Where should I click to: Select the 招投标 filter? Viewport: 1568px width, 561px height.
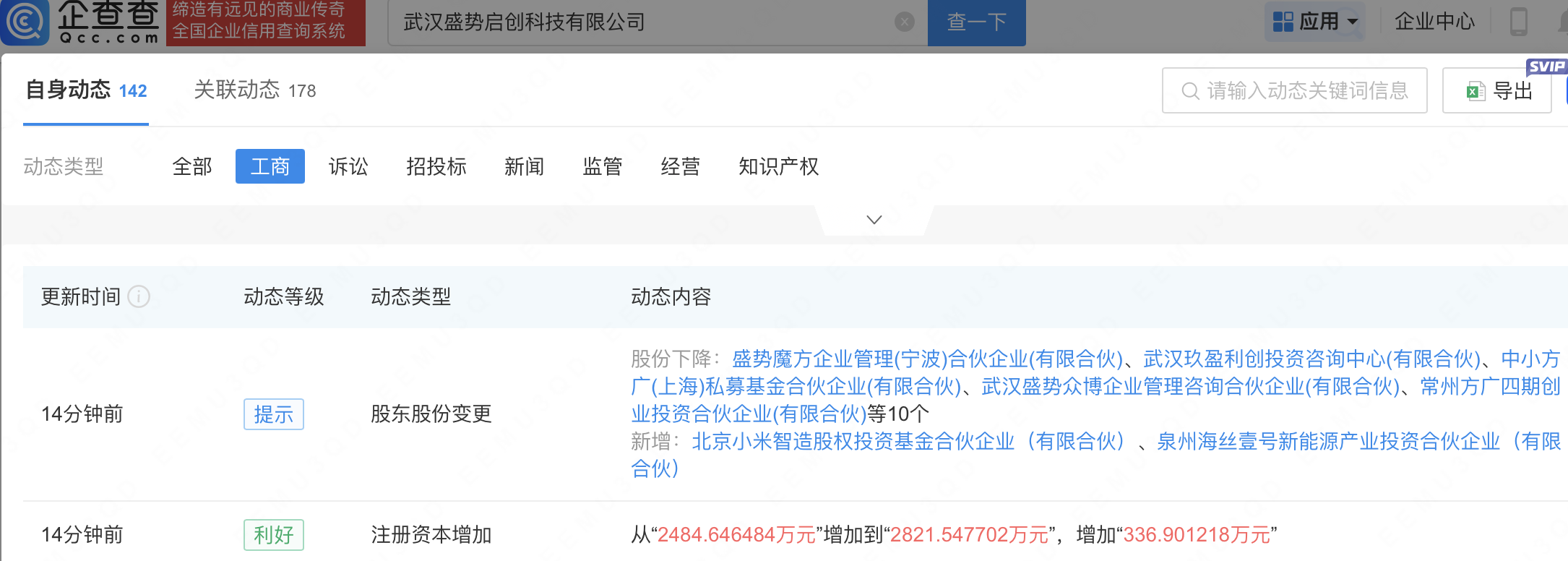(436, 167)
